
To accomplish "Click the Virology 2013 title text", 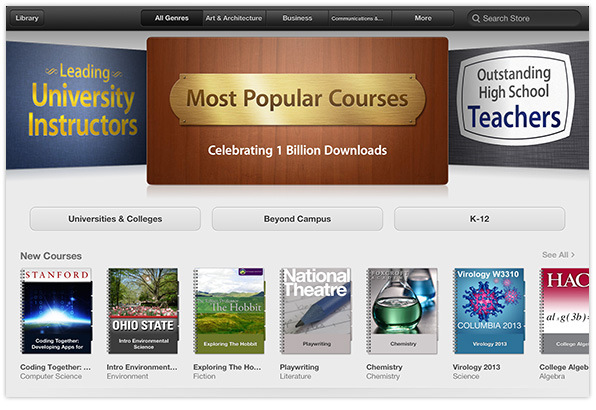I will (x=477, y=367).
